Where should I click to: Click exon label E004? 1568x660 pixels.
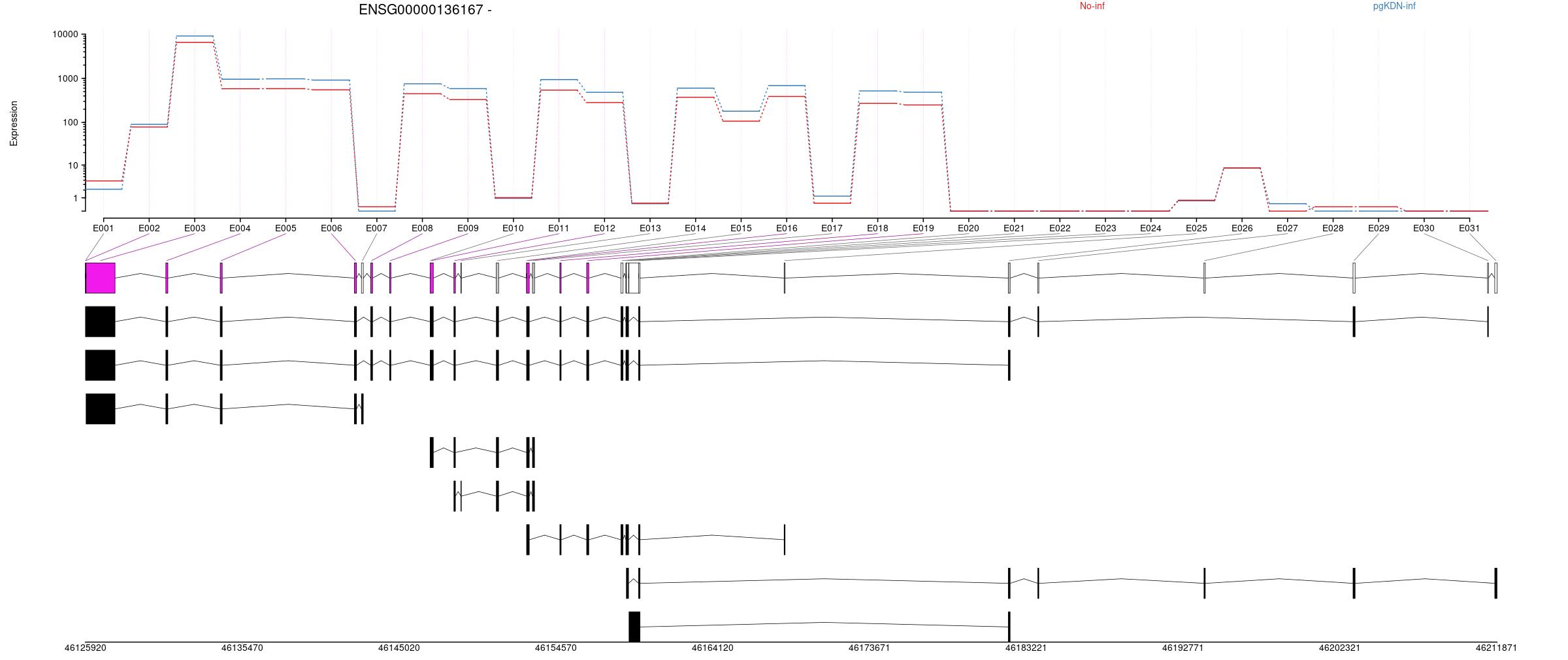tap(240, 228)
